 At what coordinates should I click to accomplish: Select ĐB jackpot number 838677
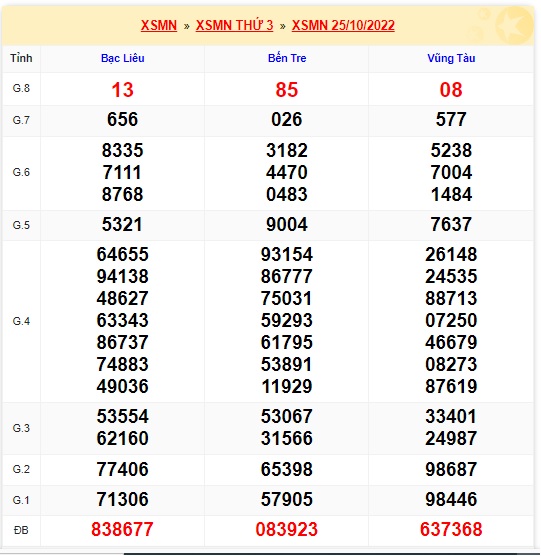tap(123, 529)
